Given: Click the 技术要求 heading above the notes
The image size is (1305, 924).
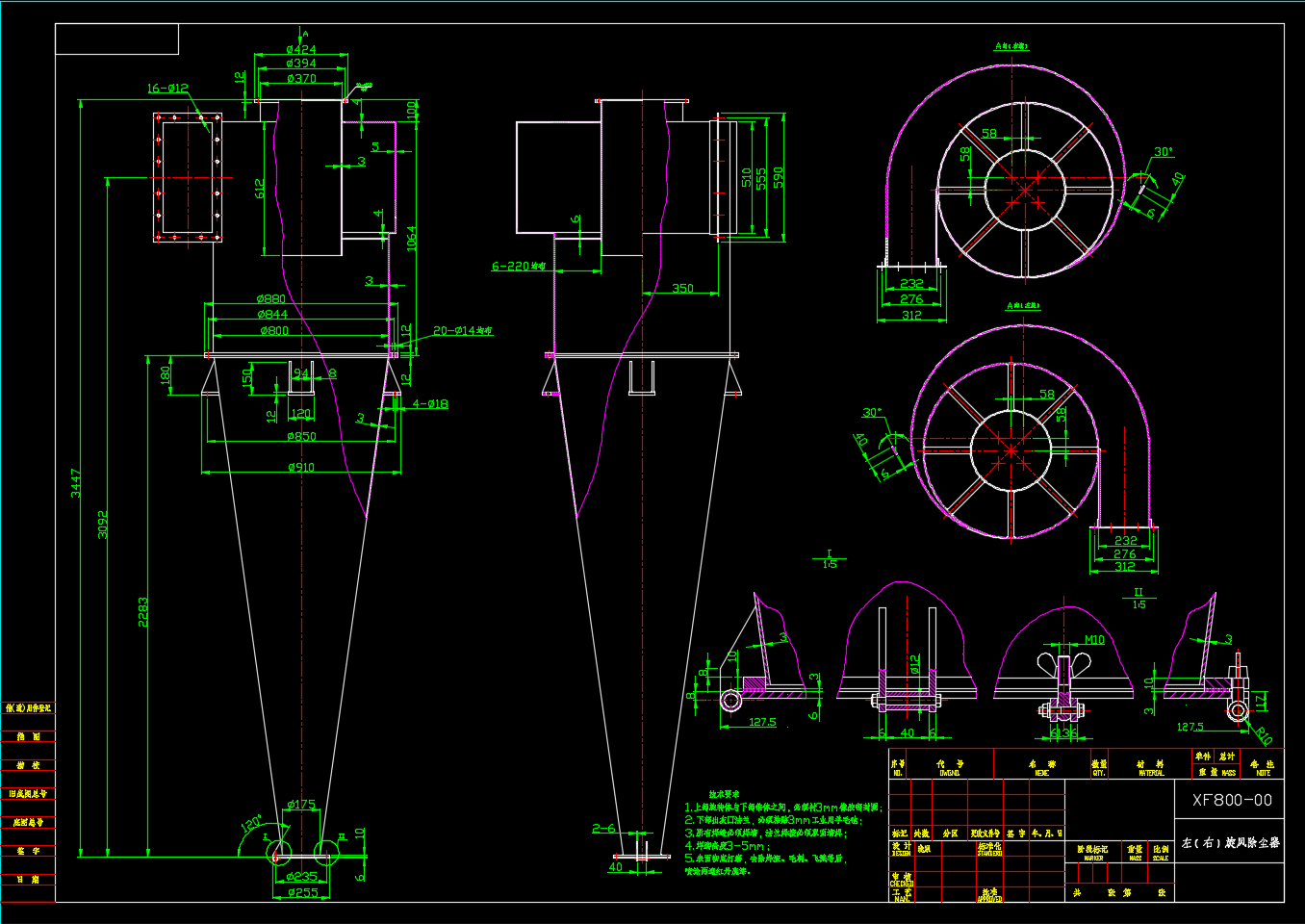Looking at the screenshot, I should click(x=724, y=794).
